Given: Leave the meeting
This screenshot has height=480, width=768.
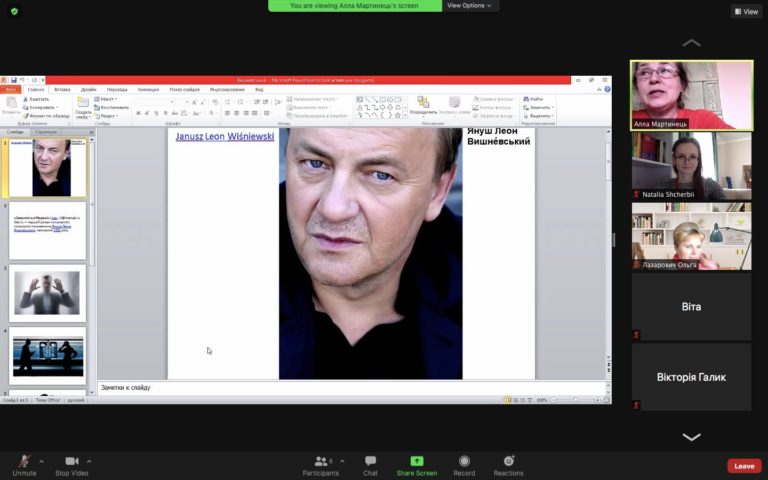Looking at the screenshot, I should point(744,466).
